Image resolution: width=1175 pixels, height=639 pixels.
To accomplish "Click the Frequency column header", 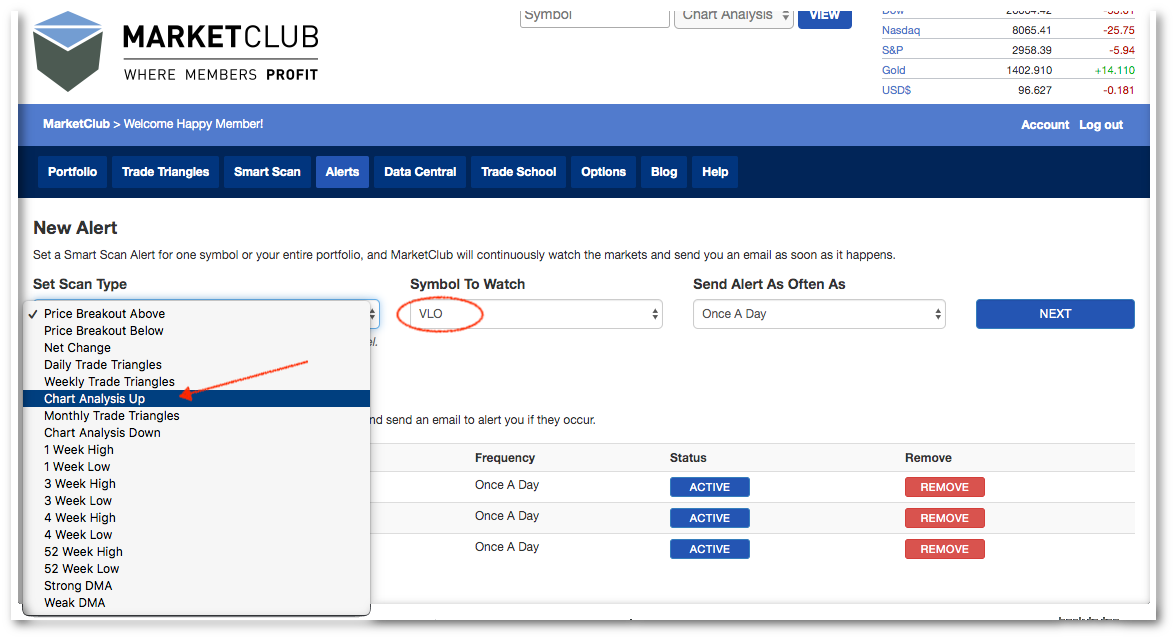I will coord(505,458).
